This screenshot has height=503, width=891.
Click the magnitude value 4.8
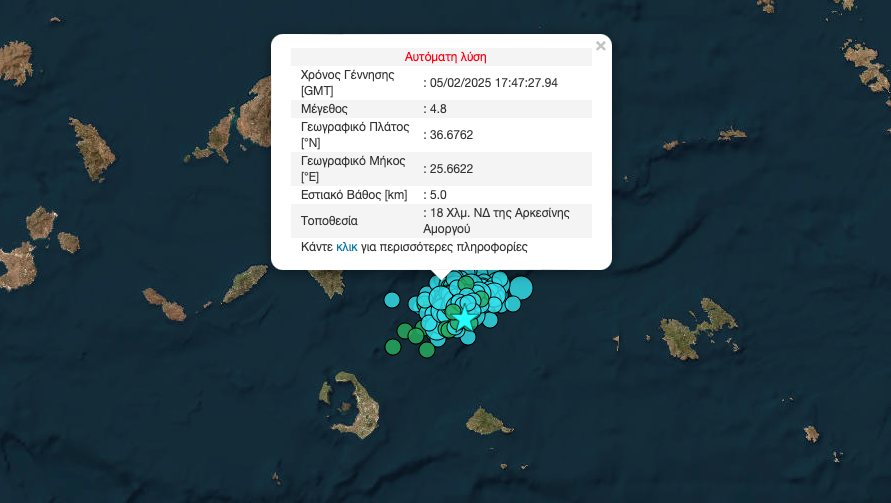point(437,108)
